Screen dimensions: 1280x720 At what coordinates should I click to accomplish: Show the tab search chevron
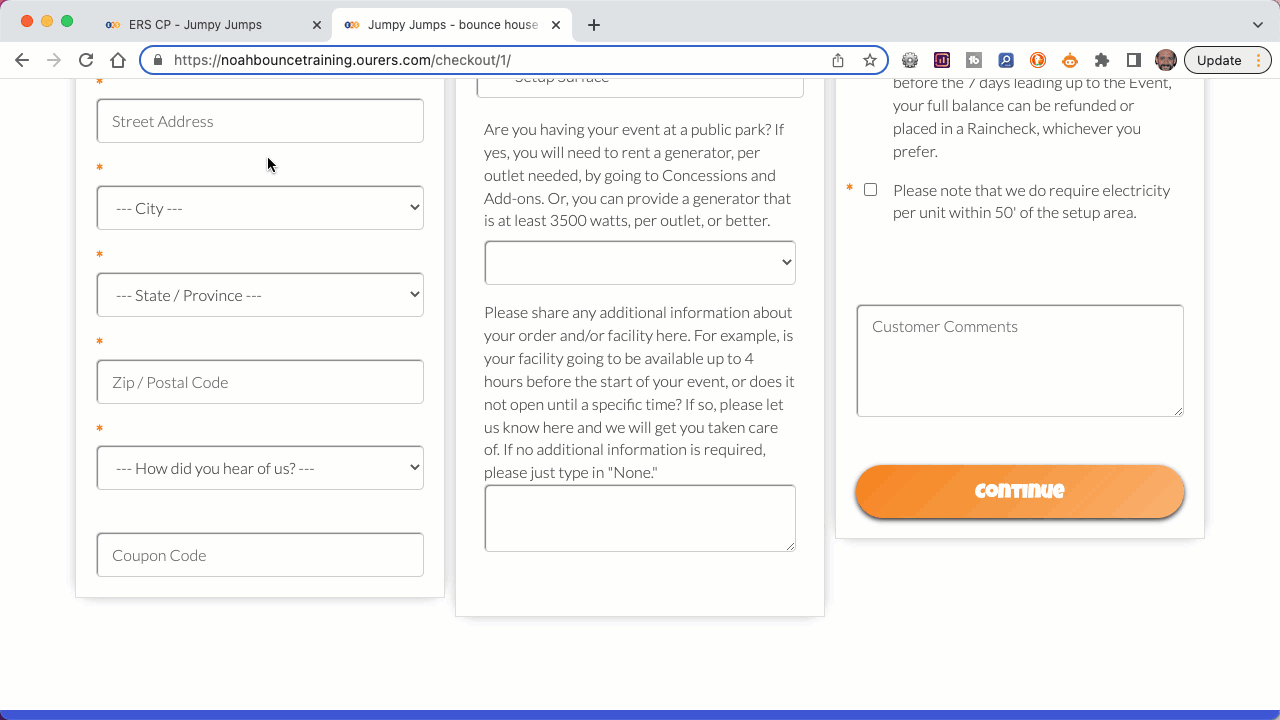(x=1258, y=25)
